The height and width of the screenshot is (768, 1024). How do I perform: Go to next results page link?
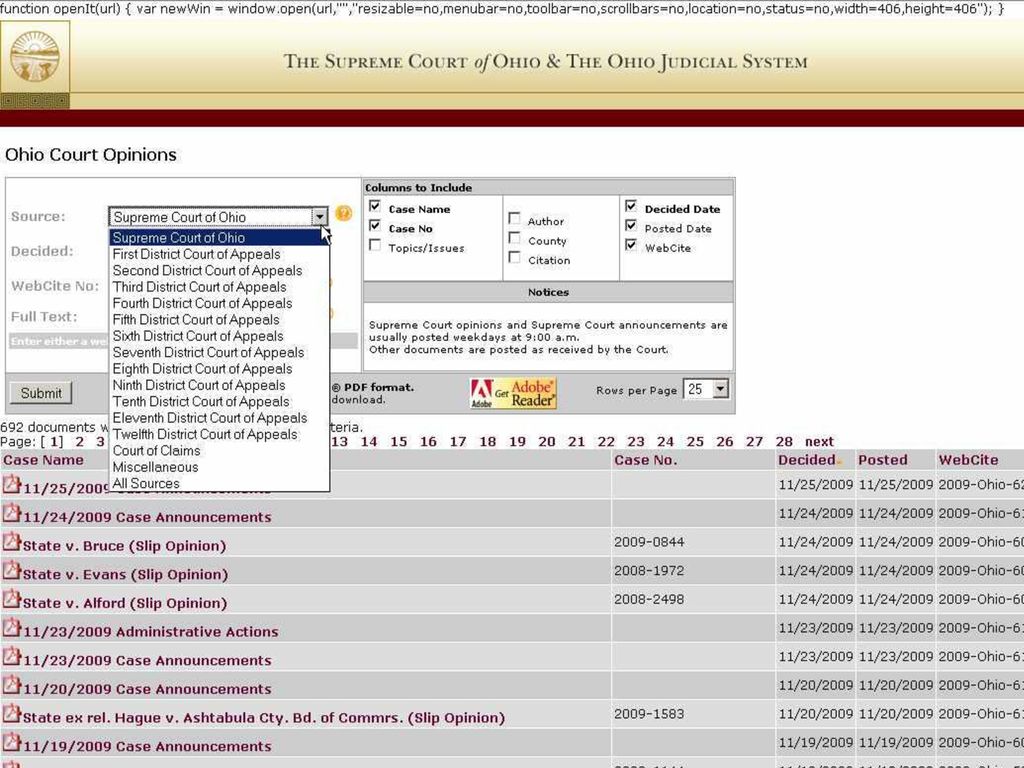click(819, 441)
